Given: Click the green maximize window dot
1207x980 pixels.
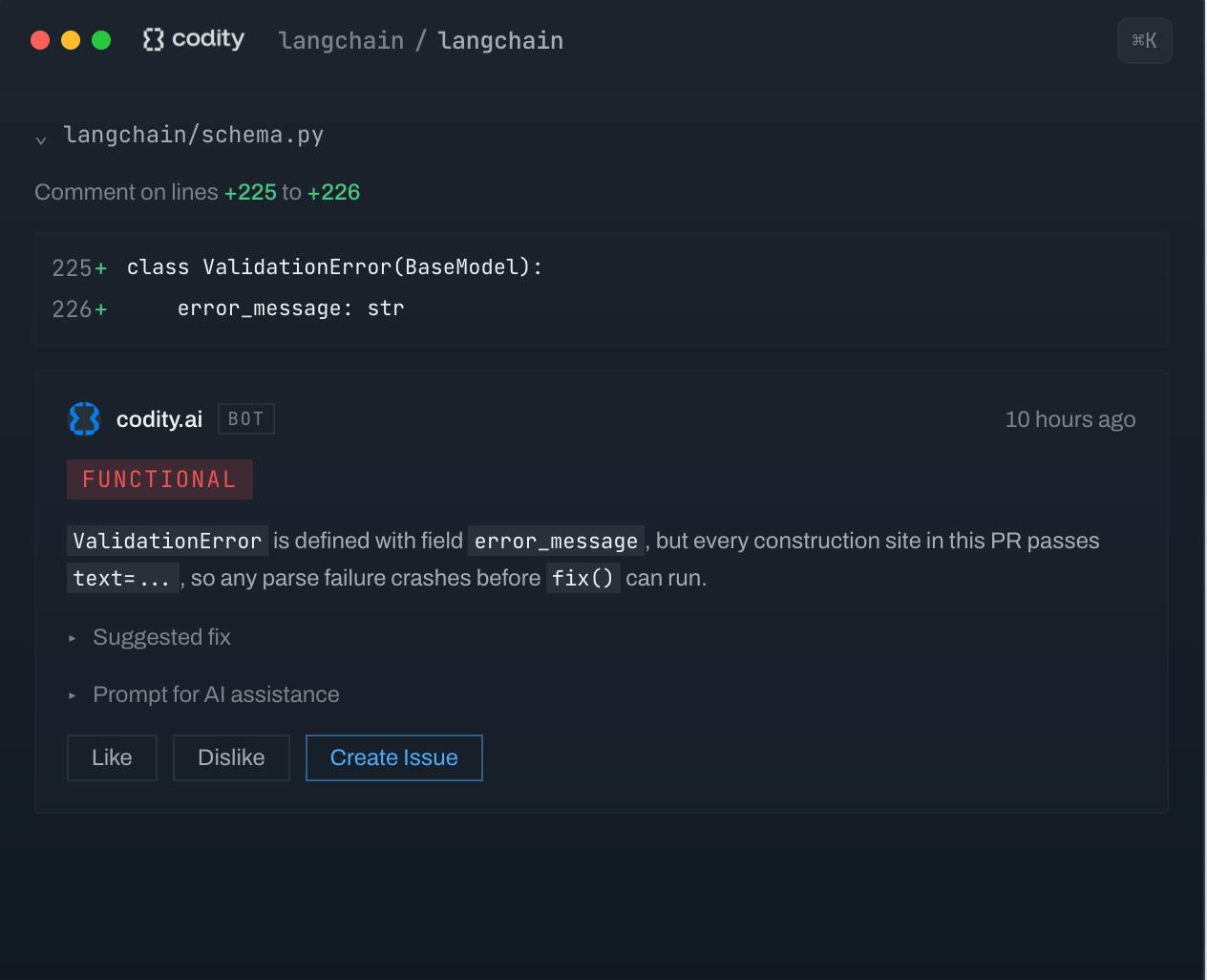Looking at the screenshot, I should click(x=101, y=40).
